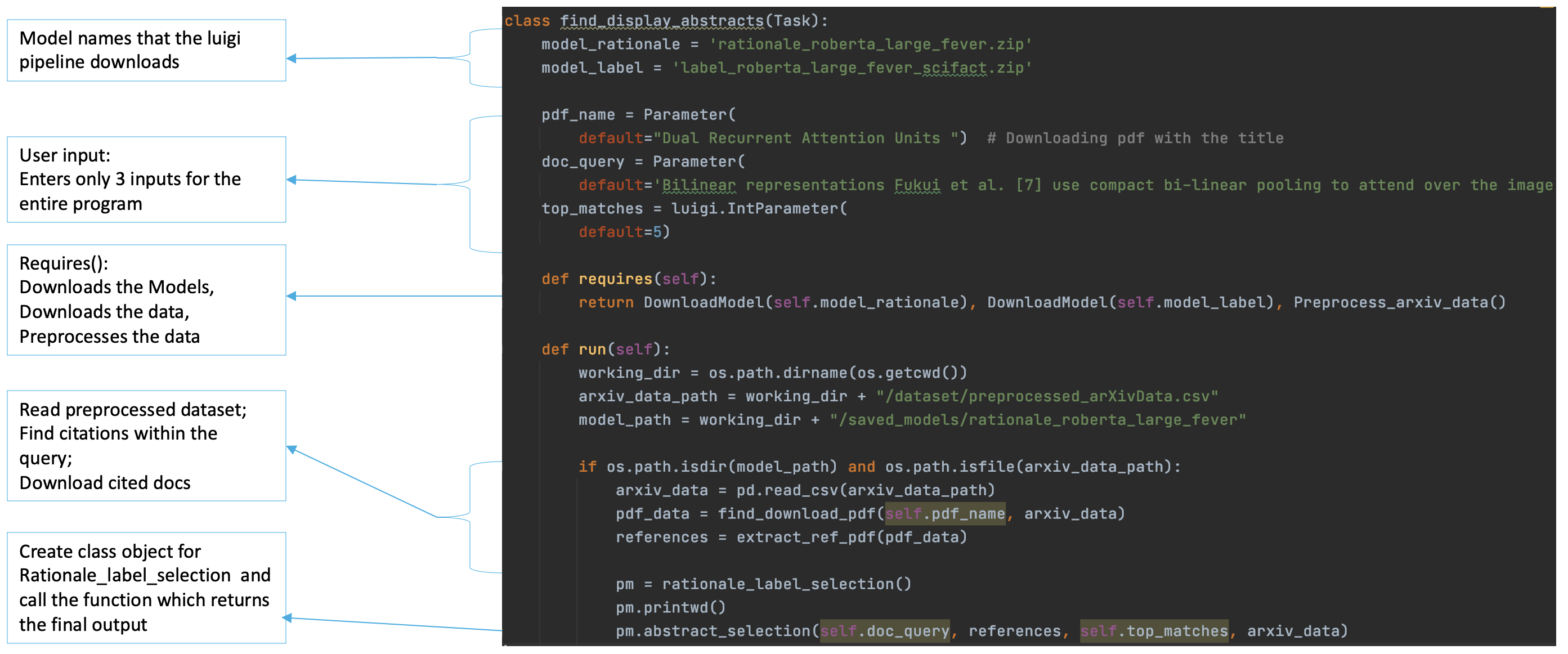Click the '/dataset/preprocessed_arXivData.csv' path string
1568x654 pixels.
point(1046,396)
